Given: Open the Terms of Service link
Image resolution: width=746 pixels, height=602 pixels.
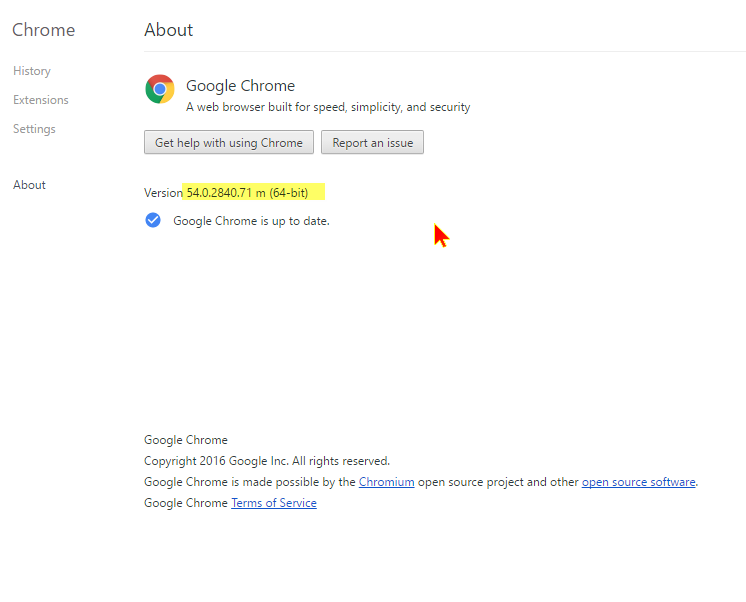Looking at the screenshot, I should coord(274,503).
